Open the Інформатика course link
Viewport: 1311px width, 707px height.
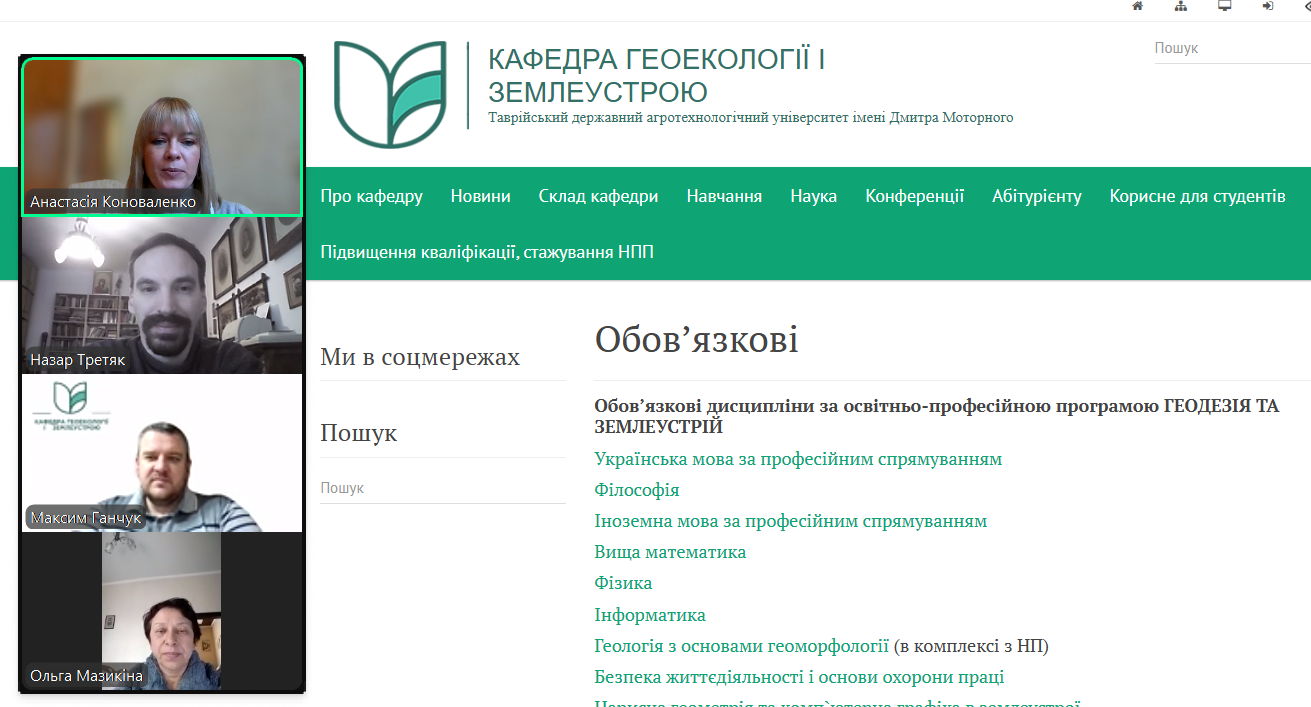click(x=650, y=615)
